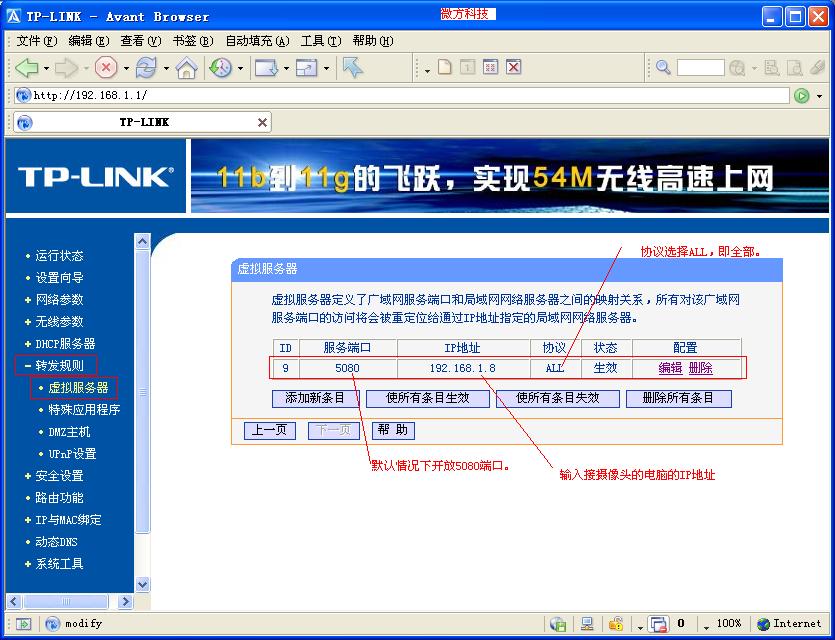
Task: Click the green Back arrow
Action: 26,68
